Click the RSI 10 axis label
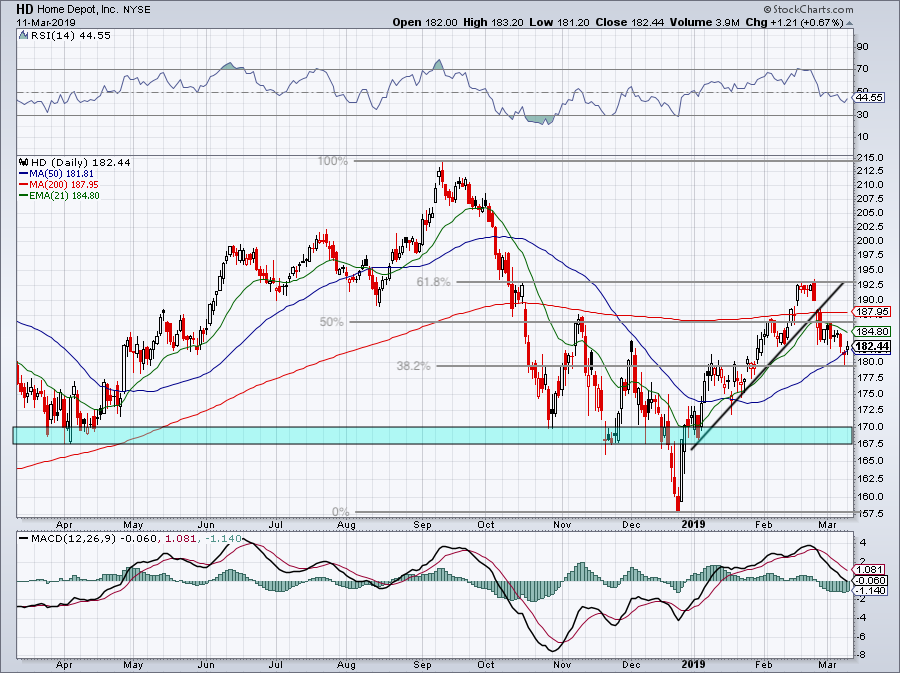This screenshot has height=673, width=900. click(862, 137)
